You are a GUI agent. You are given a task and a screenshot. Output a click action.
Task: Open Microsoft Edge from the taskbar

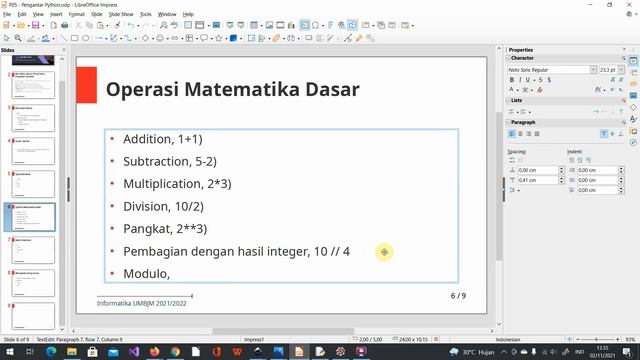51,351
